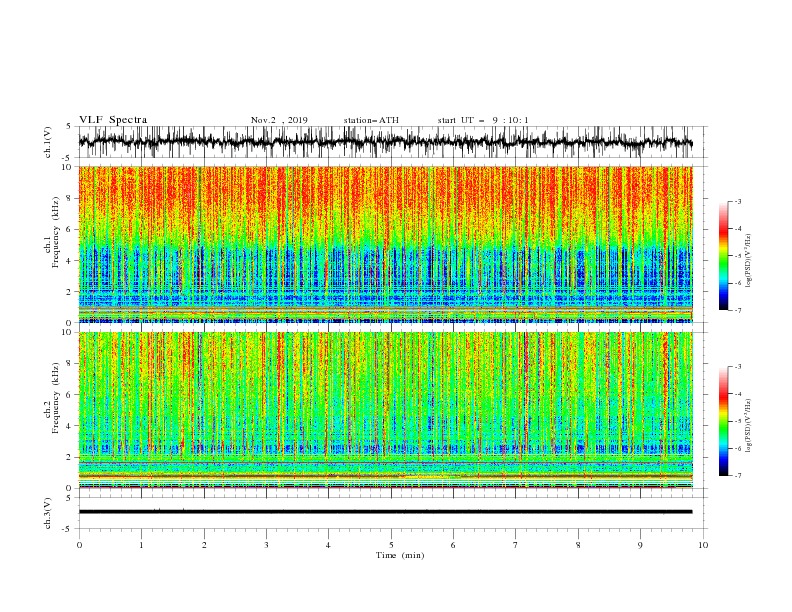
Task: Click the "9" tick on the Time axis
Action: point(640,545)
